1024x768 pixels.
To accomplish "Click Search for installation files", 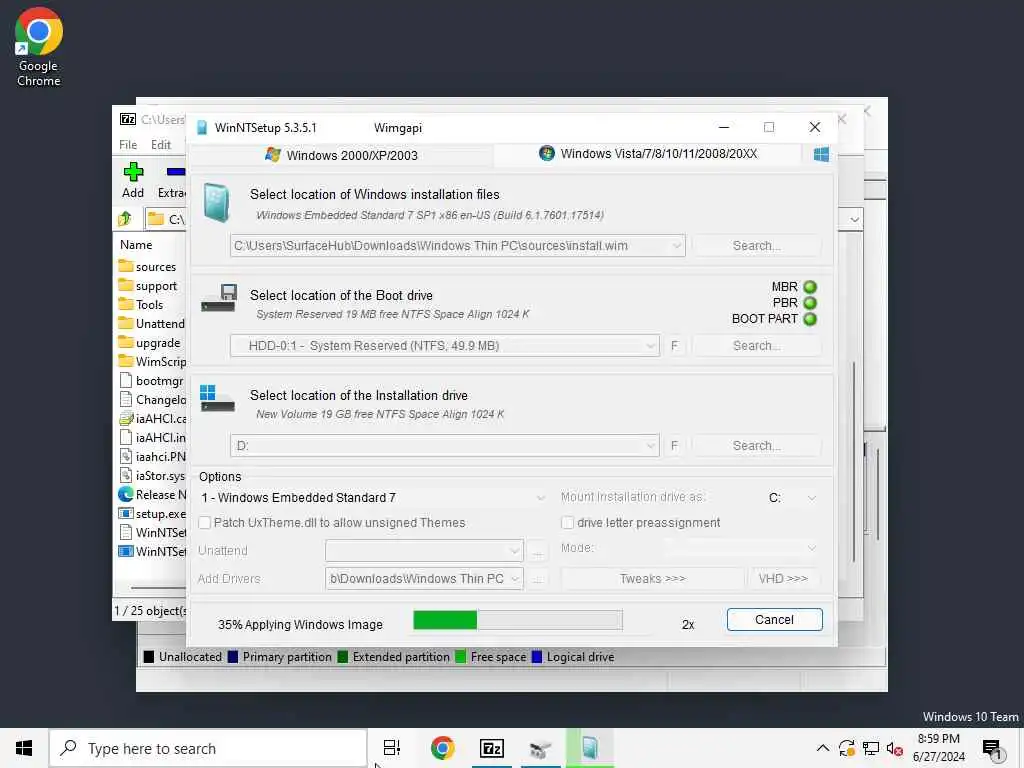I will (756, 246).
